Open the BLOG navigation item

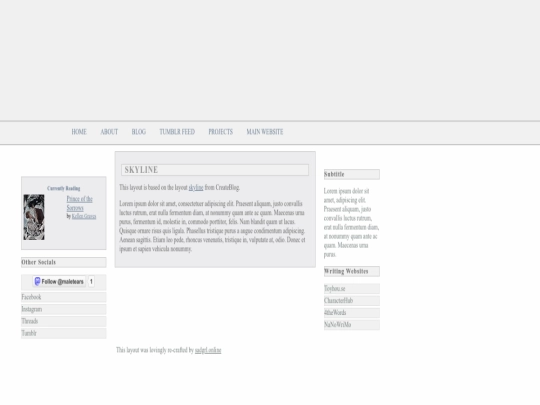139,132
